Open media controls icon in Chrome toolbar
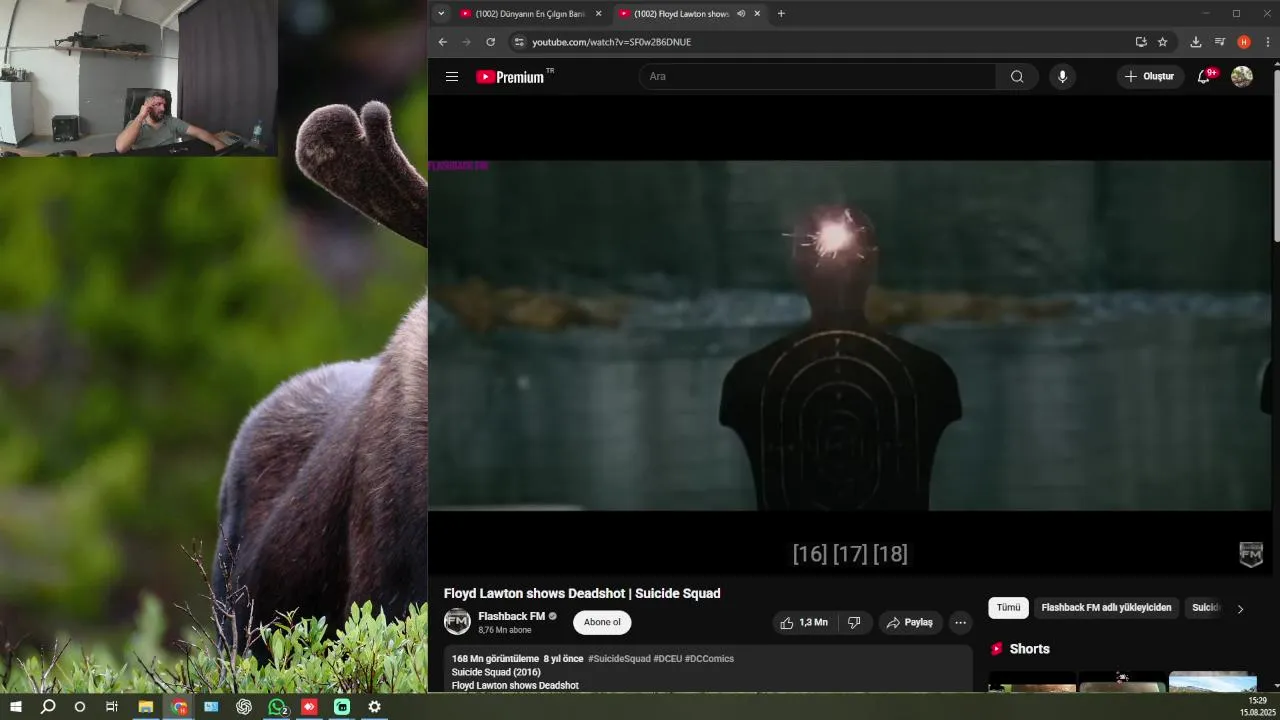Image resolution: width=1280 pixels, height=720 pixels. point(1220,42)
